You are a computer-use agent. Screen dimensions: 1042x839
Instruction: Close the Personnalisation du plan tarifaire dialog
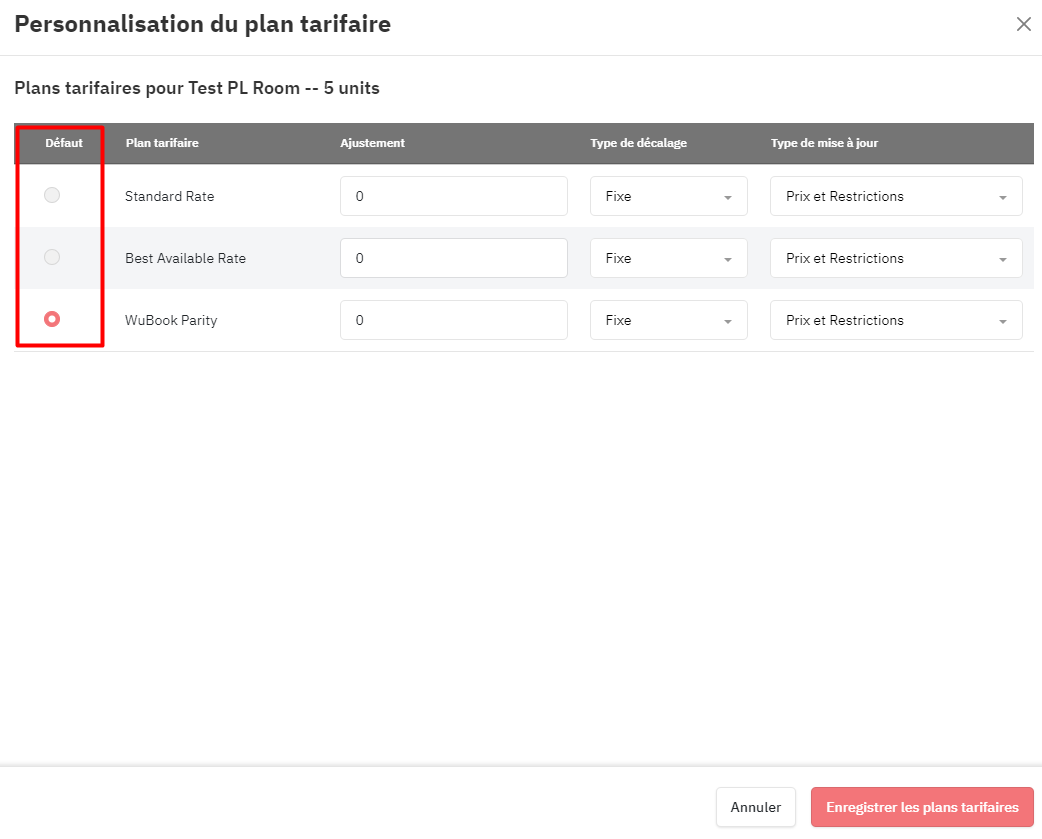pos(1023,25)
